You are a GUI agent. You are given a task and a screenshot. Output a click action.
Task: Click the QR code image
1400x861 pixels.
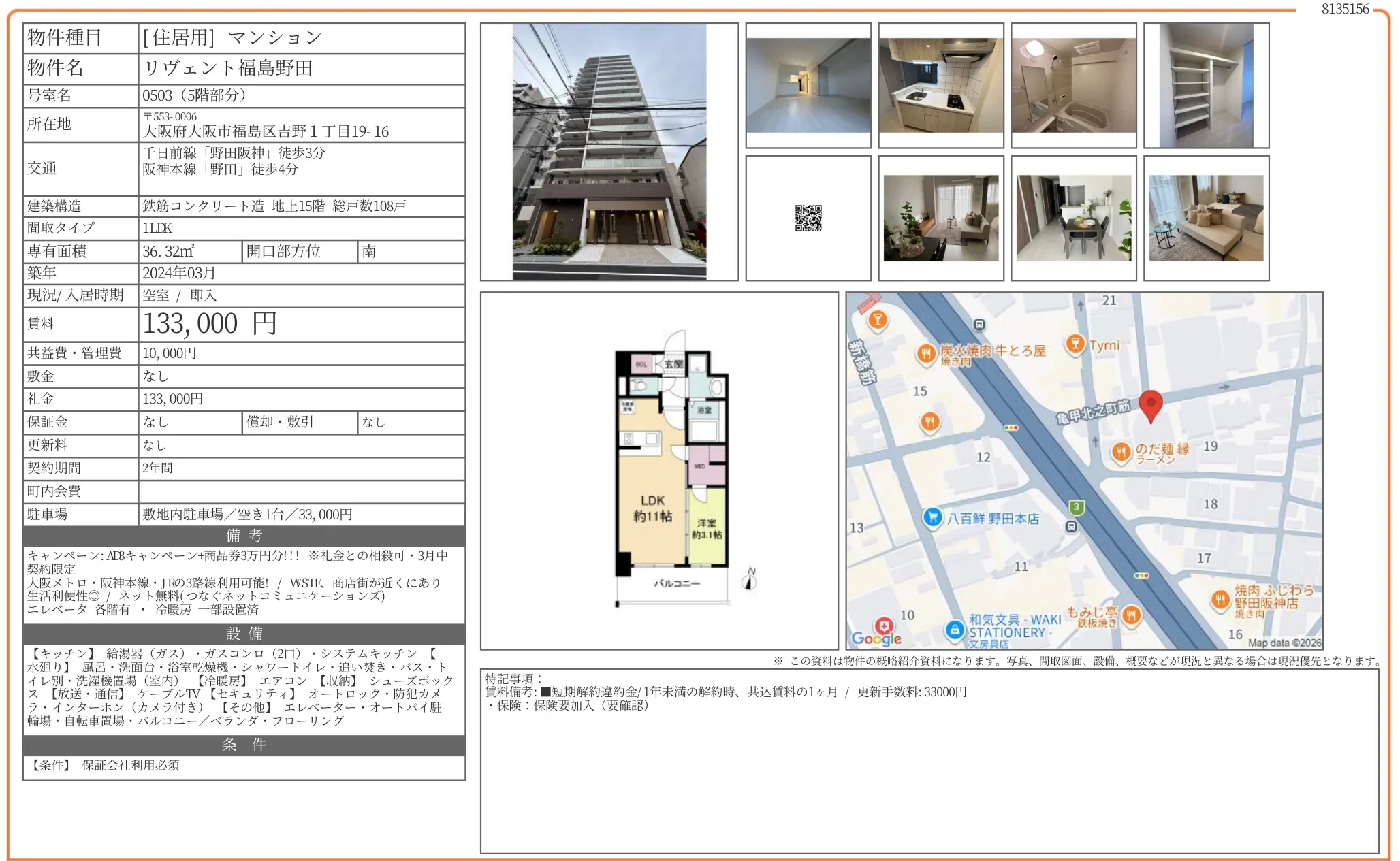coord(808,218)
